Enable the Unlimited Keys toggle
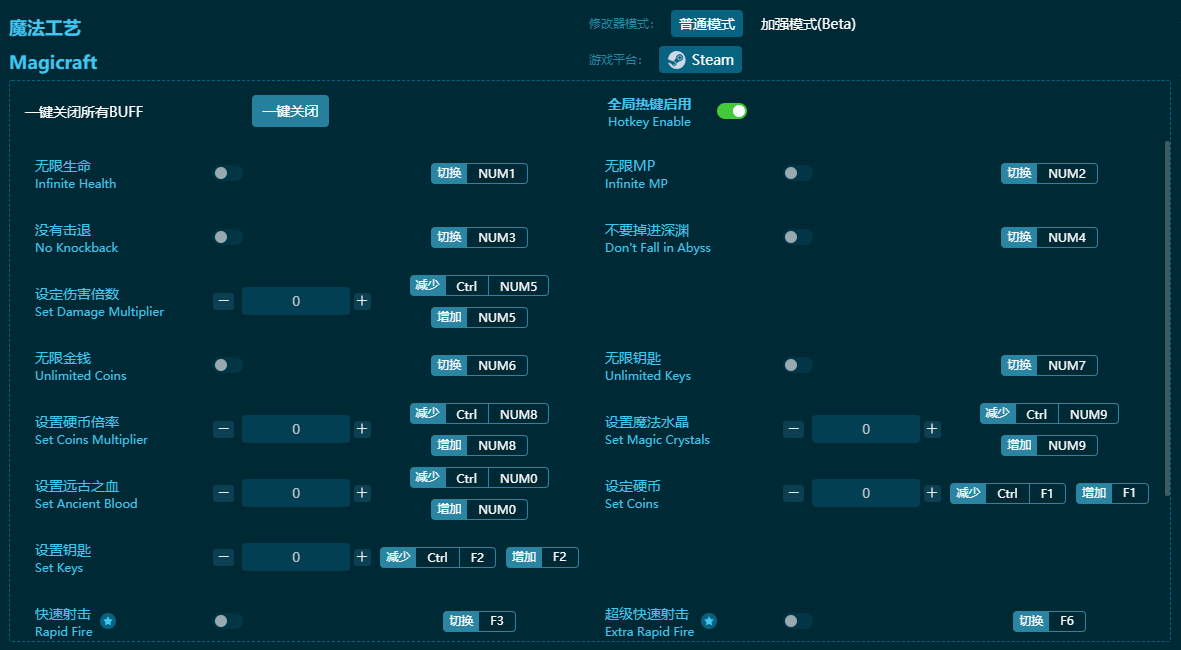This screenshot has height=650, width=1181. click(x=798, y=364)
